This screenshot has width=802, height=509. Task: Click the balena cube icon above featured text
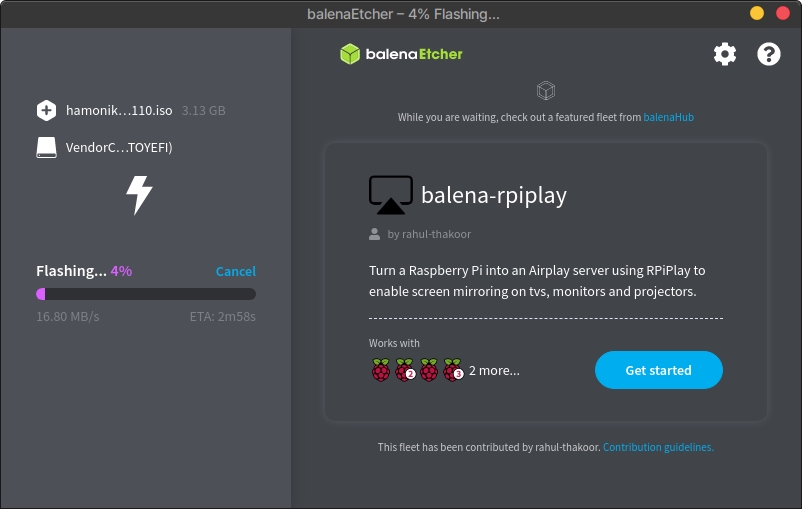(x=545, y=91)
